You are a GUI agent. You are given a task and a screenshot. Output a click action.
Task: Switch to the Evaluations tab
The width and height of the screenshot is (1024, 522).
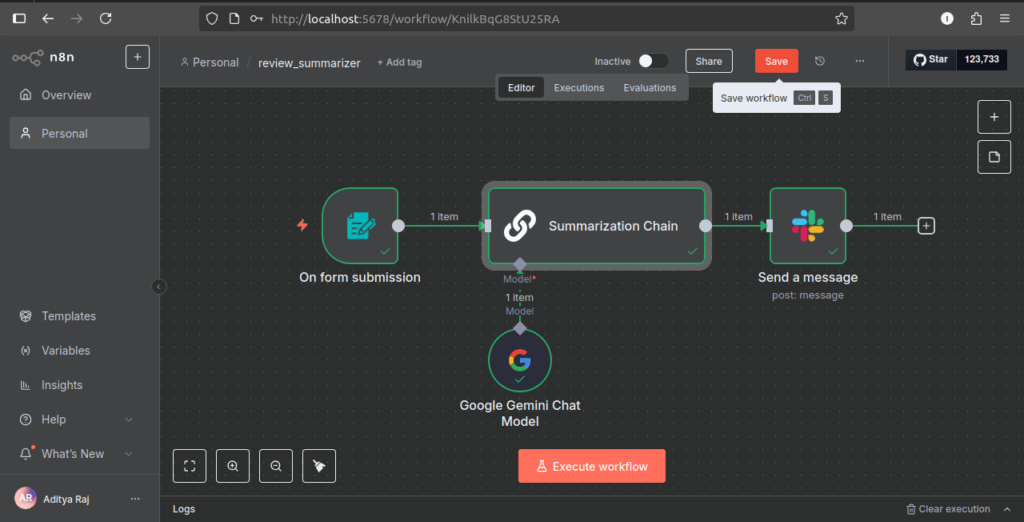pyautogui.click(x=650, y=88)
